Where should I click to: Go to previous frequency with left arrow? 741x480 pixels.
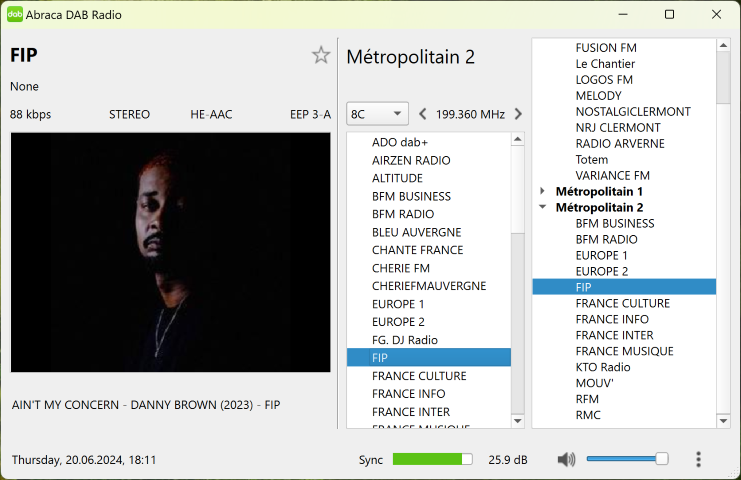(x=422, y=114)
